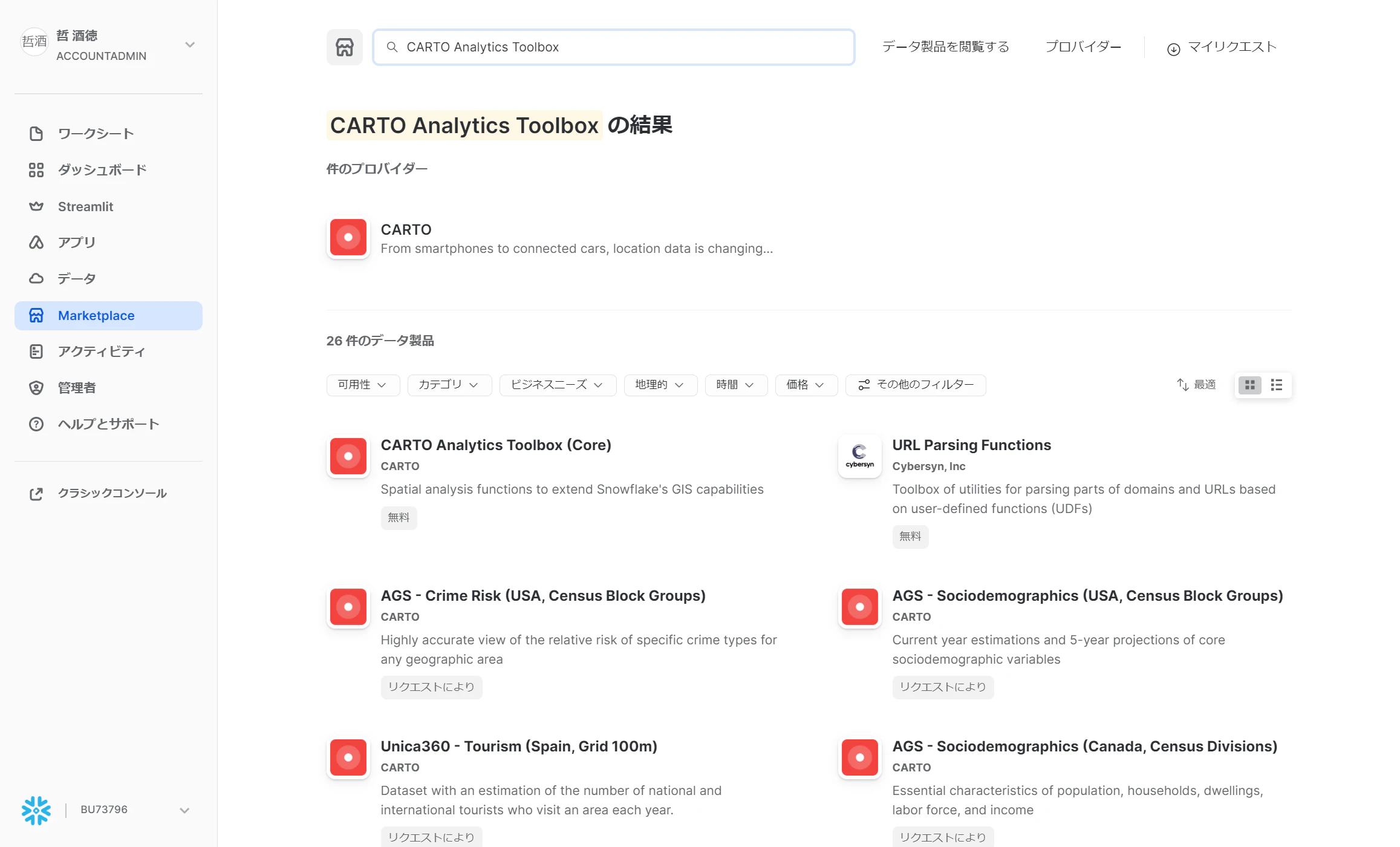Click the 管理者 shield icon
The width and height of the screenshot is (1400, 847).
pos(36,388)
